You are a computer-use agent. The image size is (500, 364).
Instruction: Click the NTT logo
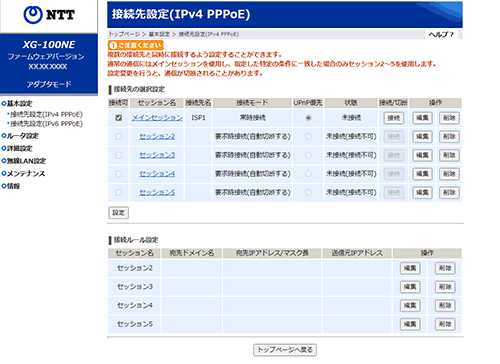click(49, 15)
